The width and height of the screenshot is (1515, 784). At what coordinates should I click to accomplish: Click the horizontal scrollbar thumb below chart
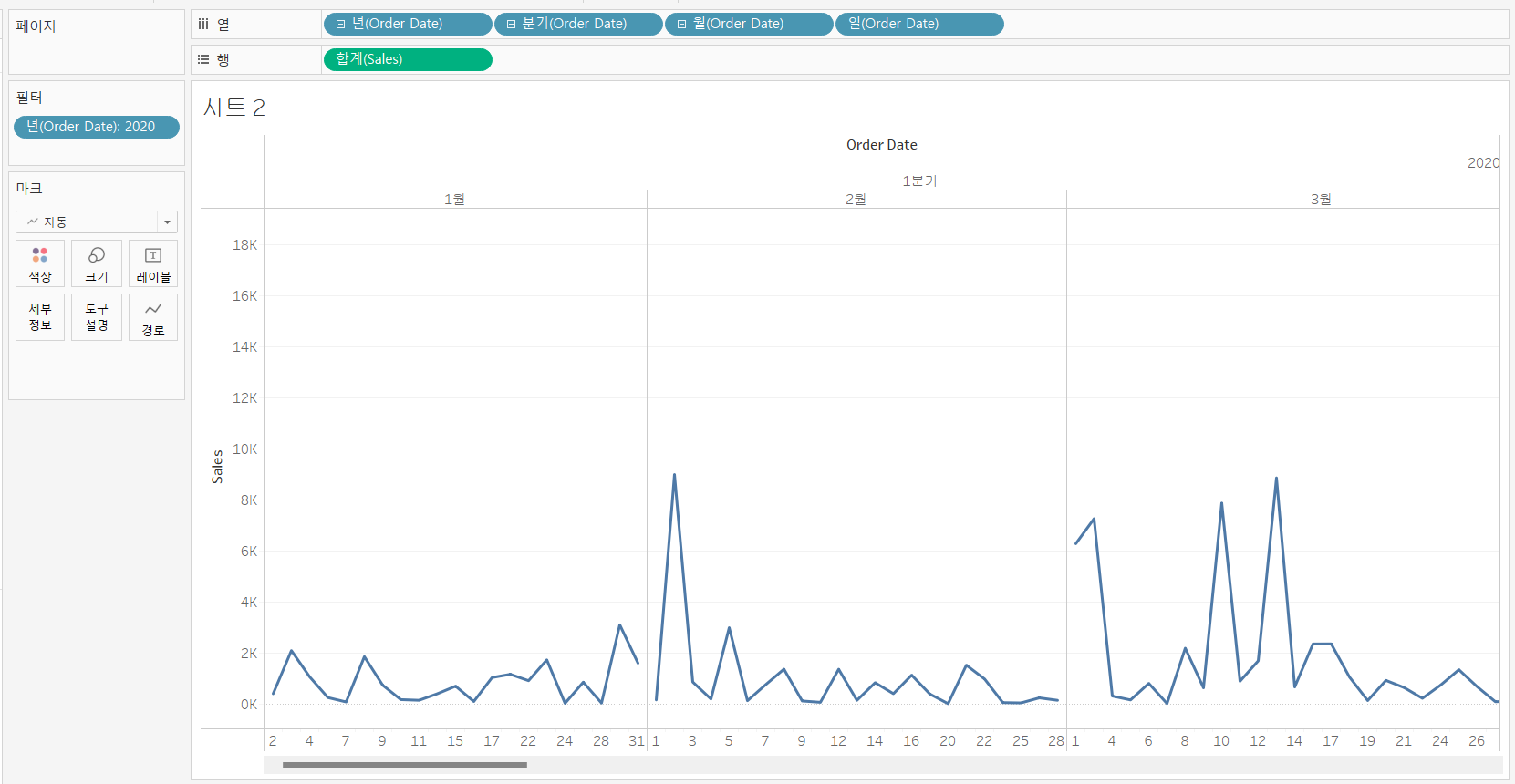tap(405, 765)
